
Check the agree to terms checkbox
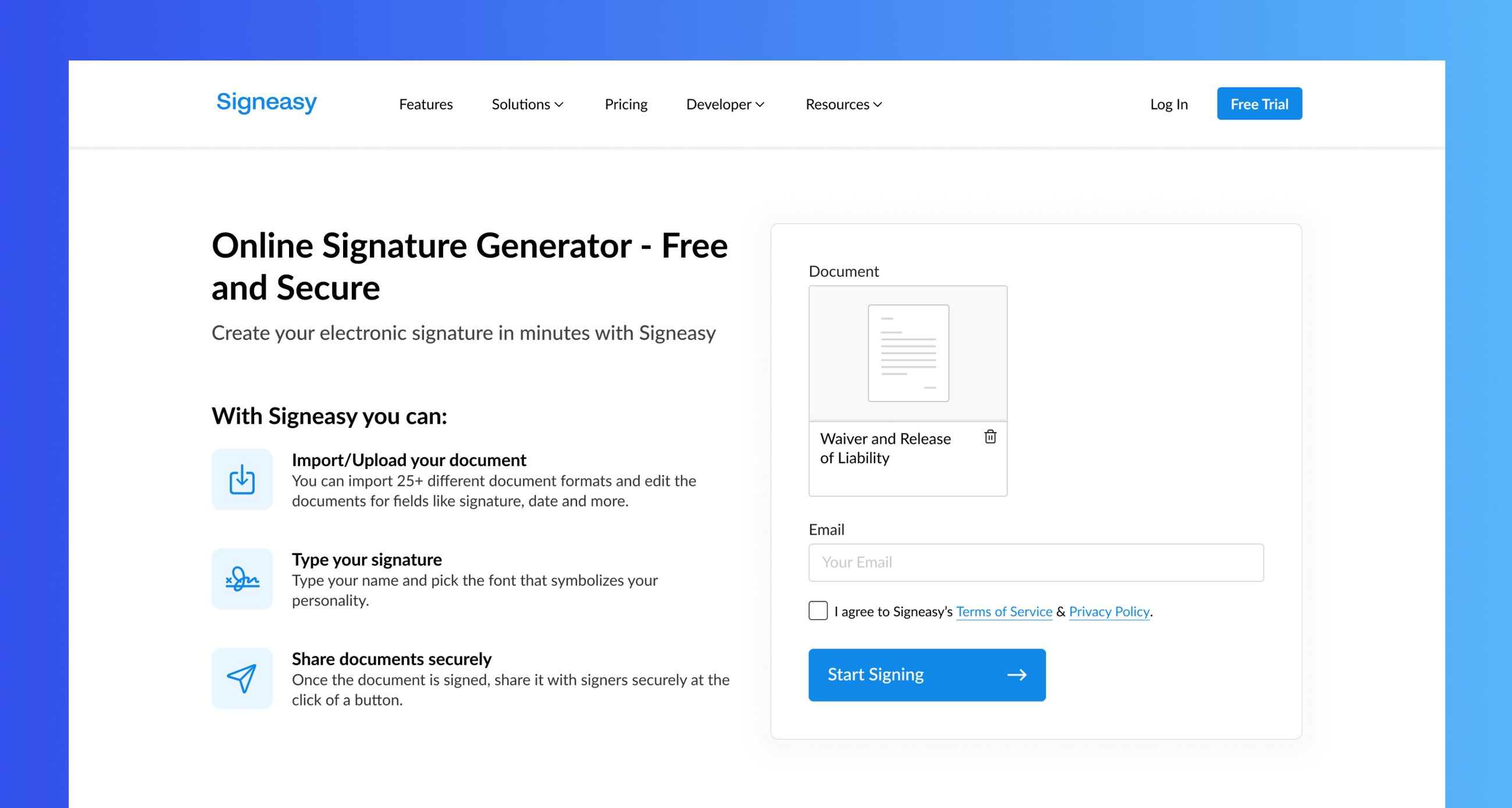click(818, 611)
